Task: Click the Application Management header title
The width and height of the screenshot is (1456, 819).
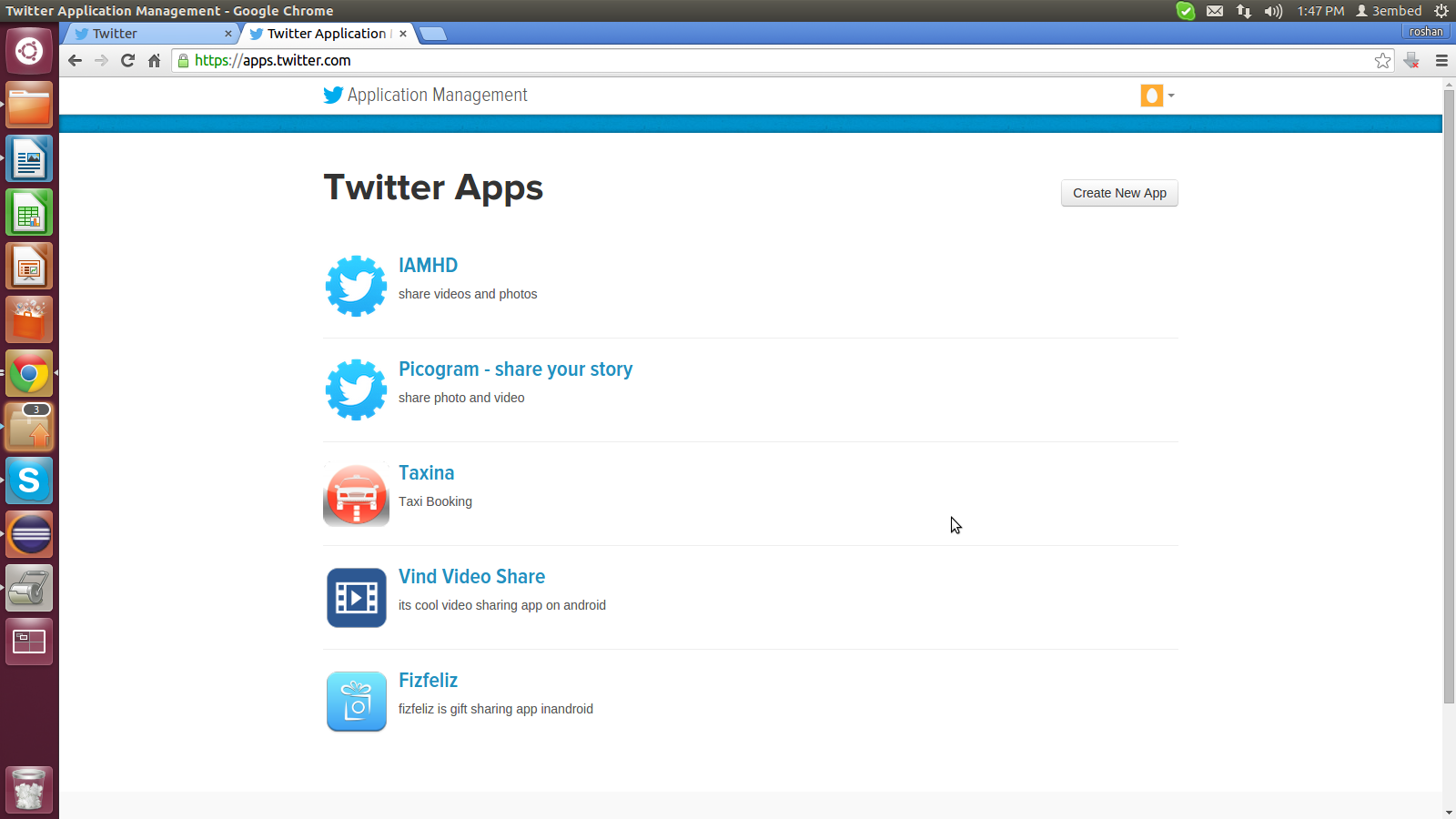Action: click(x=437, y=95)
